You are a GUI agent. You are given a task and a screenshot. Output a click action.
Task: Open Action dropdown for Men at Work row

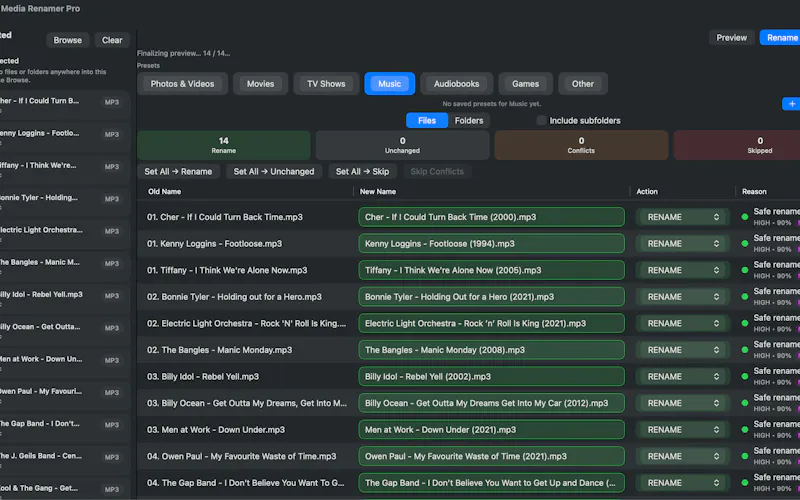tap(682, 429)
